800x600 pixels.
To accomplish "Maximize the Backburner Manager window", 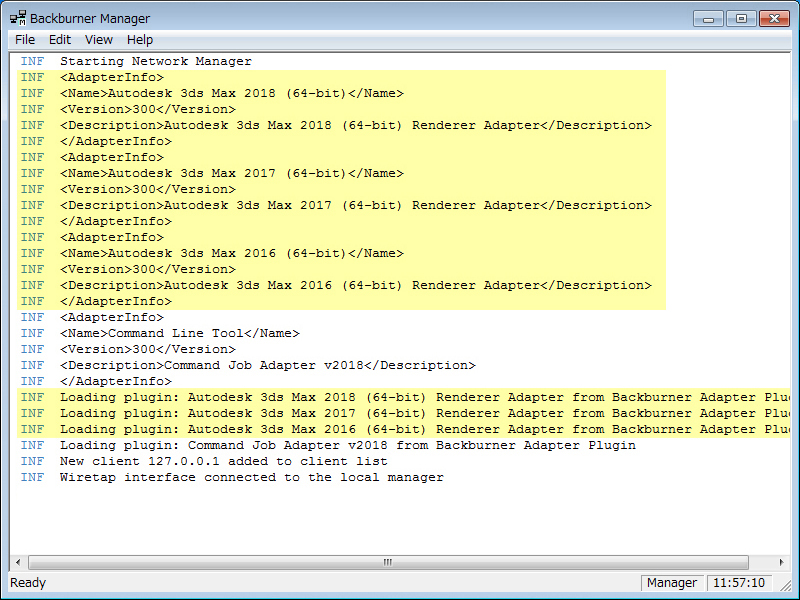I will (x=741, y=19).
